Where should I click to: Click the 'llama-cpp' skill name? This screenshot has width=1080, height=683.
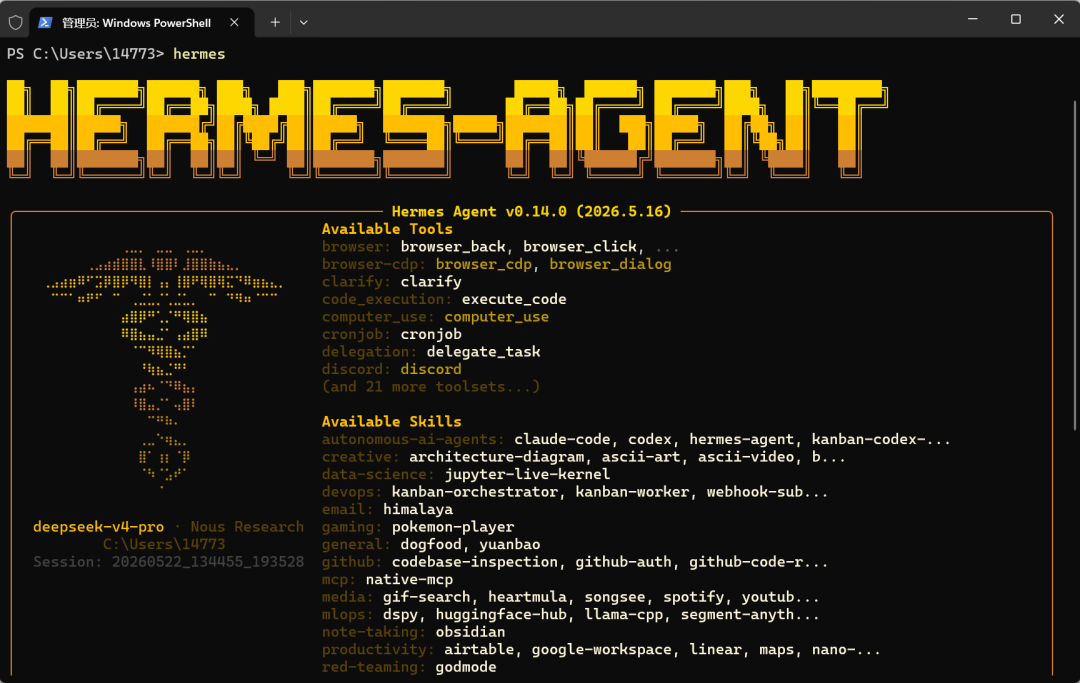click(623, 615)
